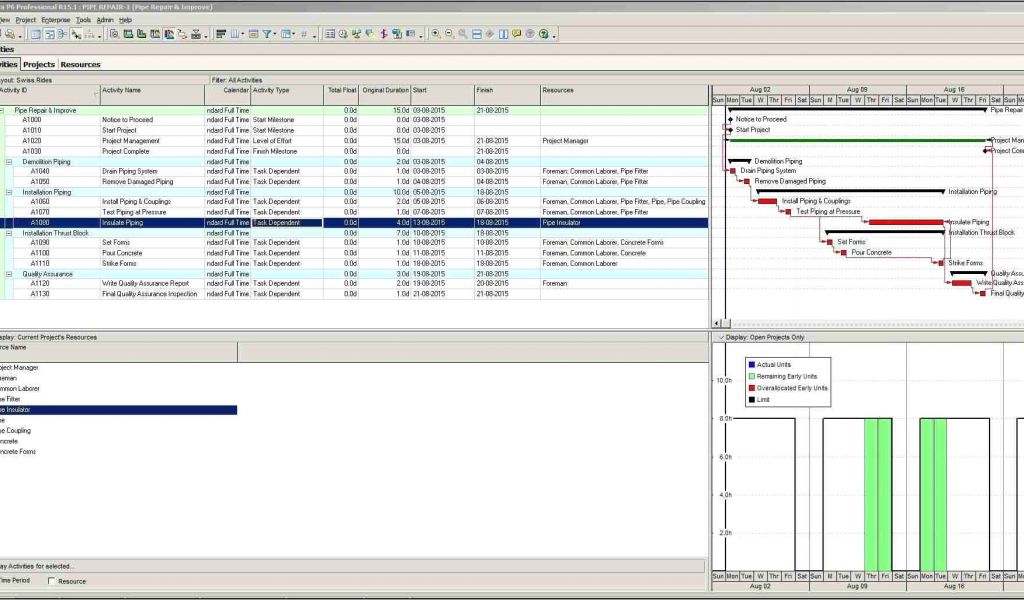Image resolution: width=1024 pixels, height=600 pixels.
Task: Open the Display: Open Projects Only dropdown
Action: (720, 337)
